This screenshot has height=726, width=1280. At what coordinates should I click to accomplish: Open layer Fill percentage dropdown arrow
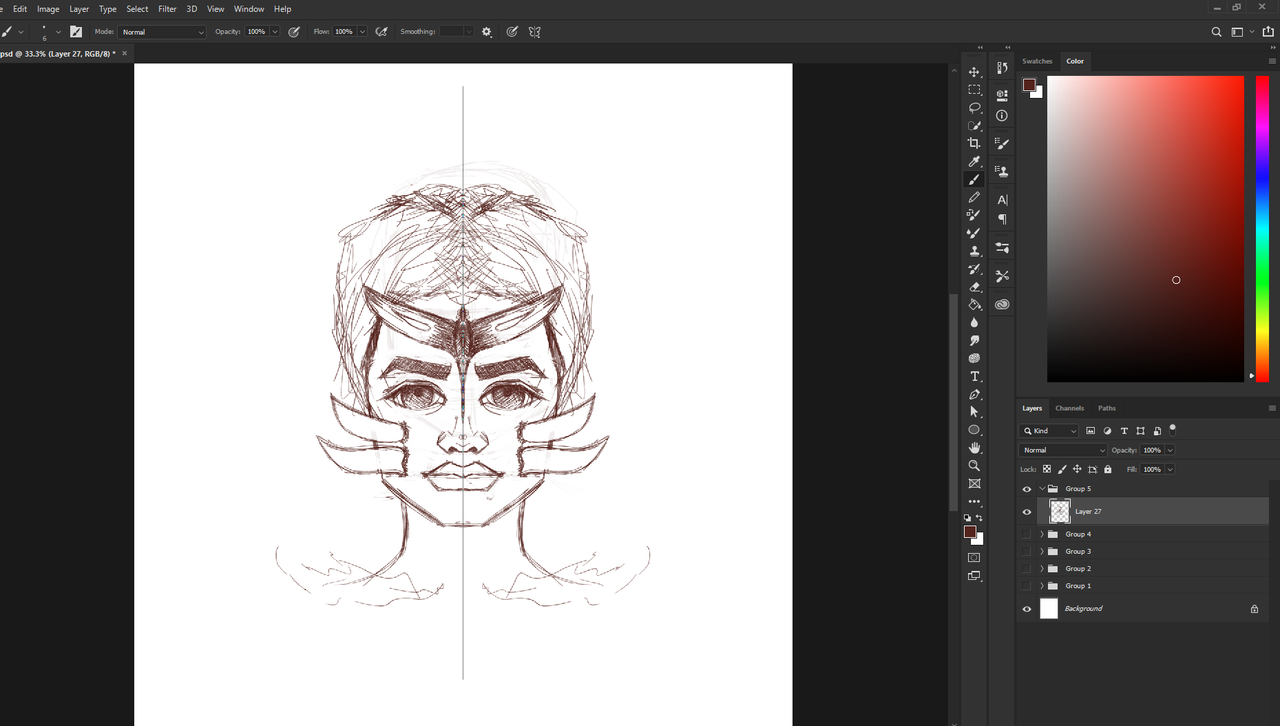pyautogui.click(x=1169, y=469)
